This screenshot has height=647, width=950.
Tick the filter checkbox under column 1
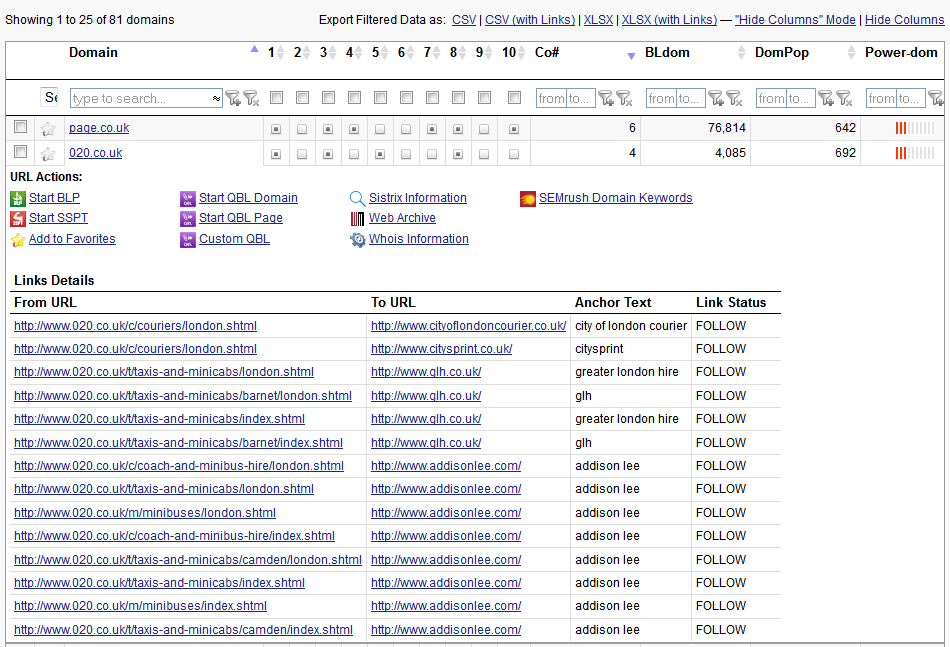276,98
